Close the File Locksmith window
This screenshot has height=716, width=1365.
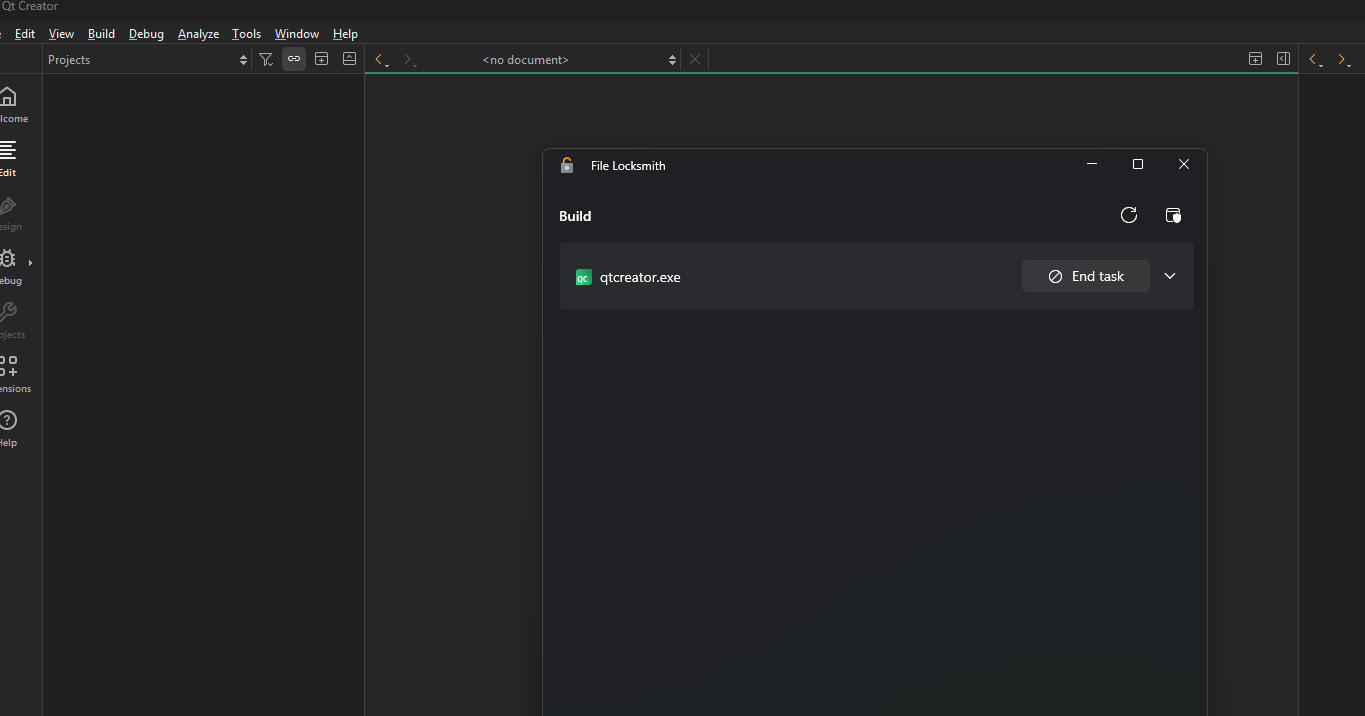click(x=1184, y=164)
